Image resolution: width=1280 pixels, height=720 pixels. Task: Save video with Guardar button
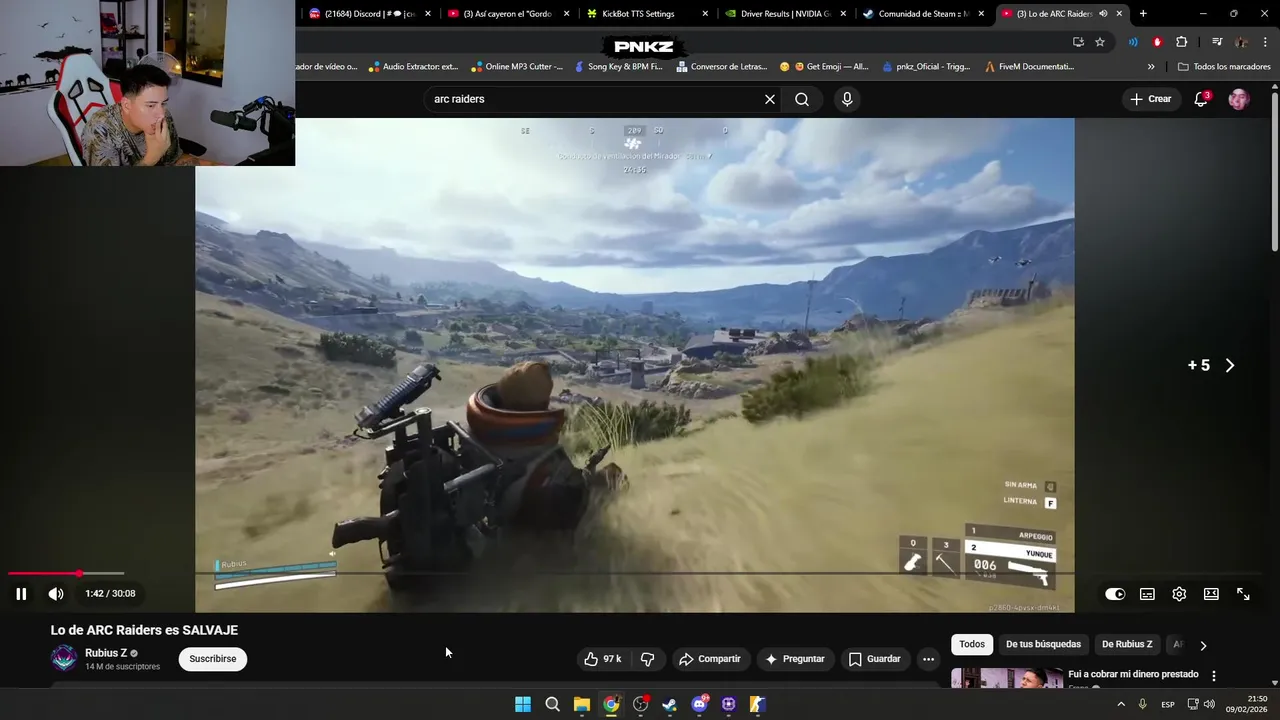[875, 659]
